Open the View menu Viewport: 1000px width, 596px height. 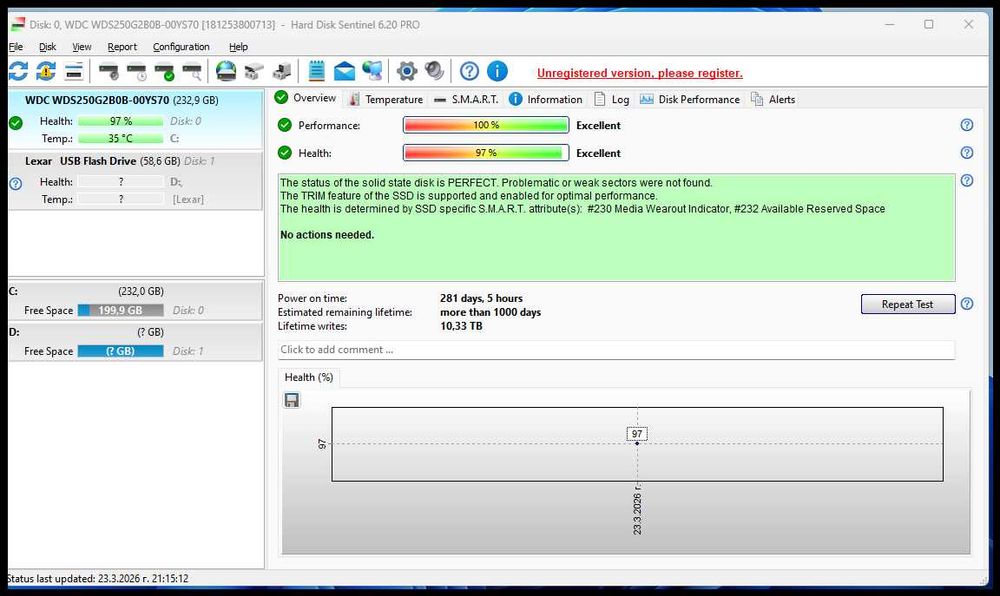(x=82, y=47)
